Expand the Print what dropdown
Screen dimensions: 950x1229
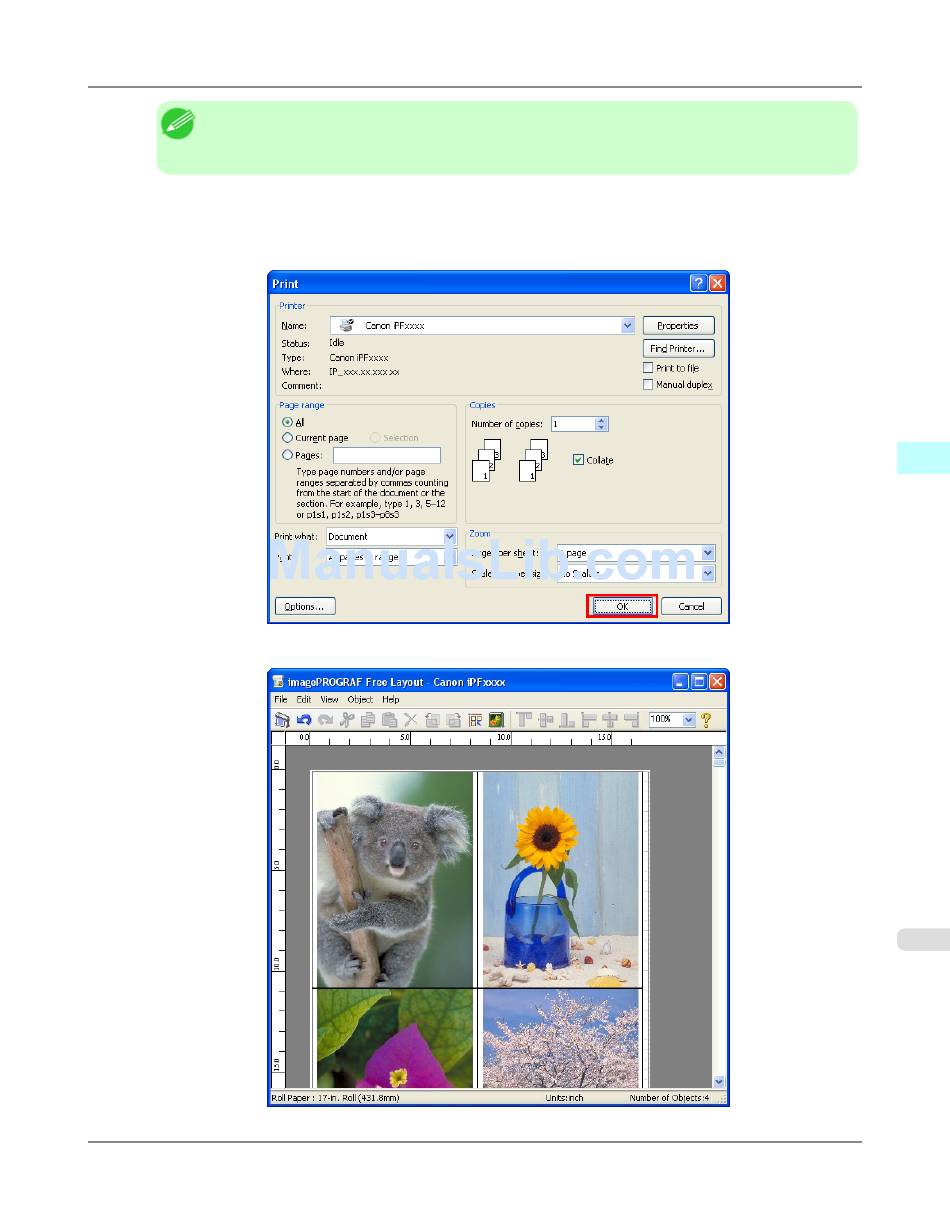coord(450,536)
